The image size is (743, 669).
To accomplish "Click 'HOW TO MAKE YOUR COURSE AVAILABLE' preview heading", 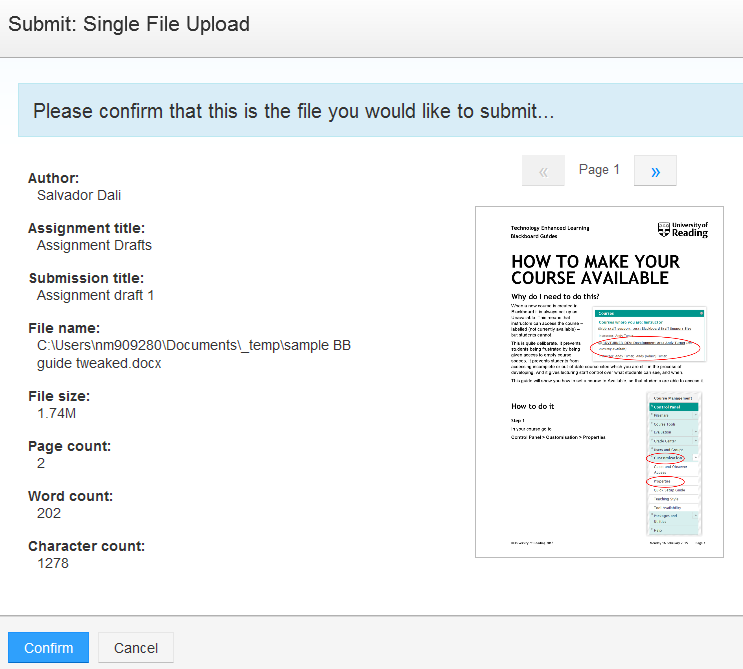I will point(595,270).
